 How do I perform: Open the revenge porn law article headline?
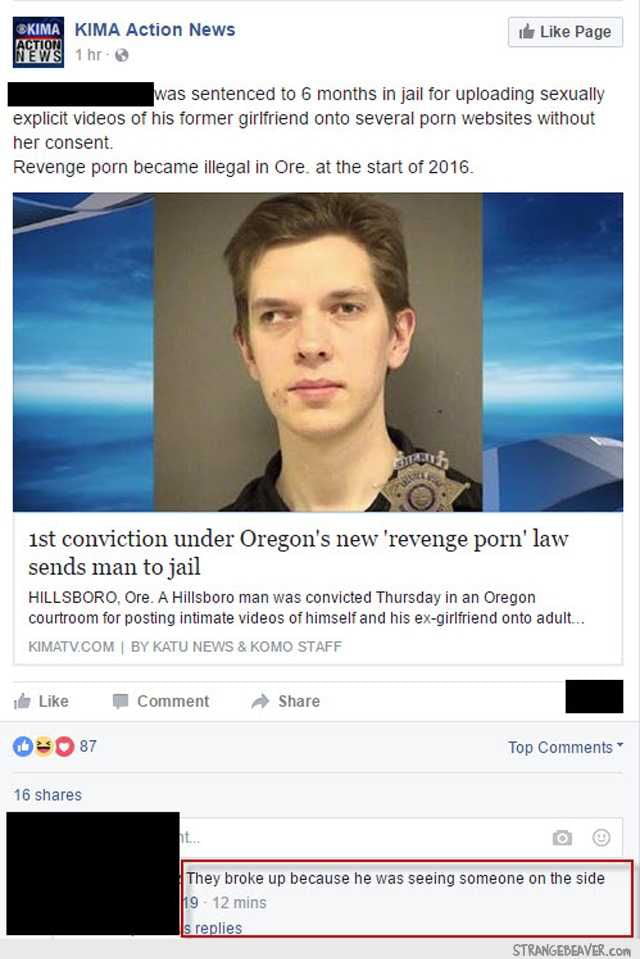point(298,552)
